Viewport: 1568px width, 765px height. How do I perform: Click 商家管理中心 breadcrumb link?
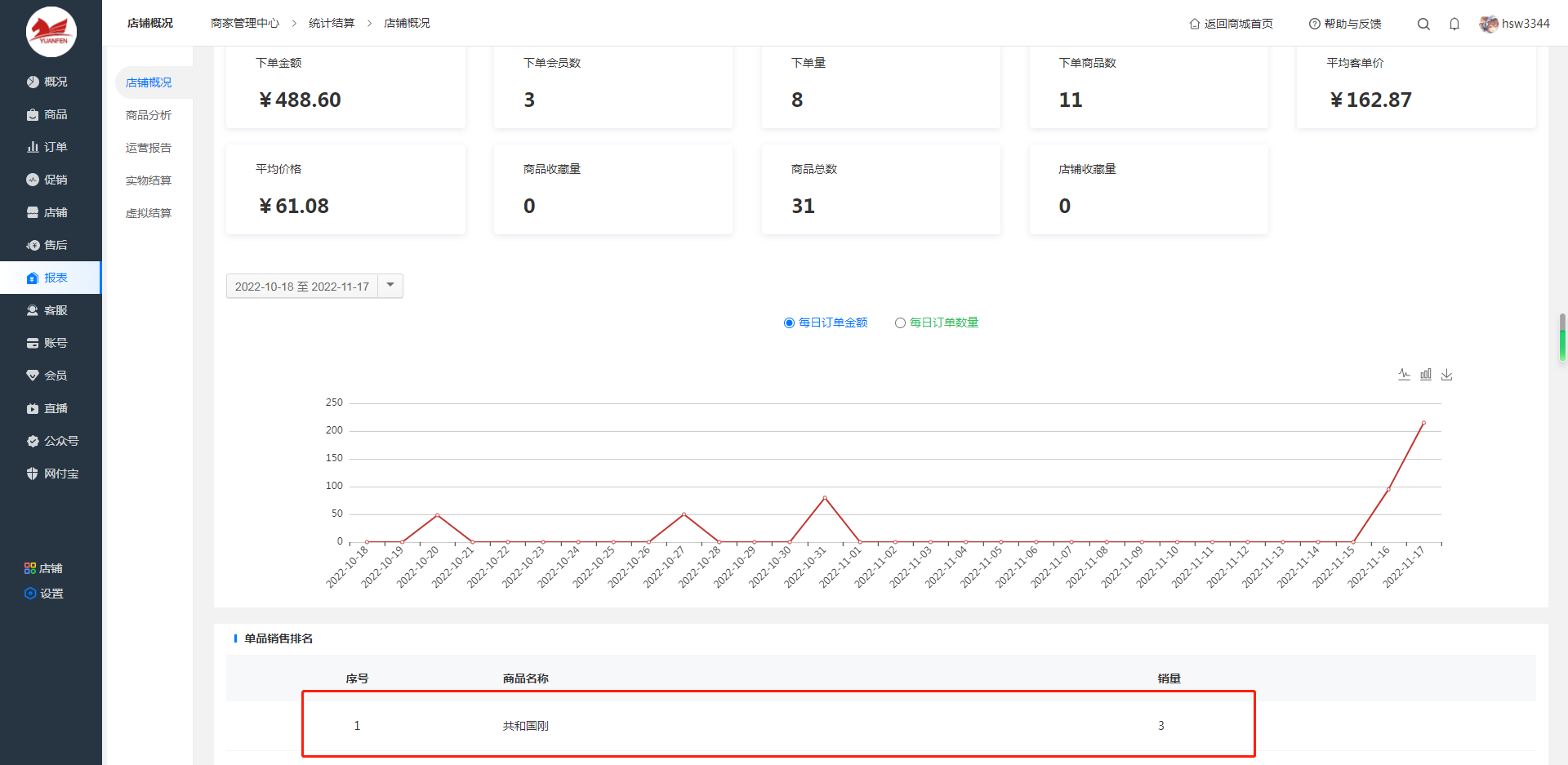click(x=245, y=23)
